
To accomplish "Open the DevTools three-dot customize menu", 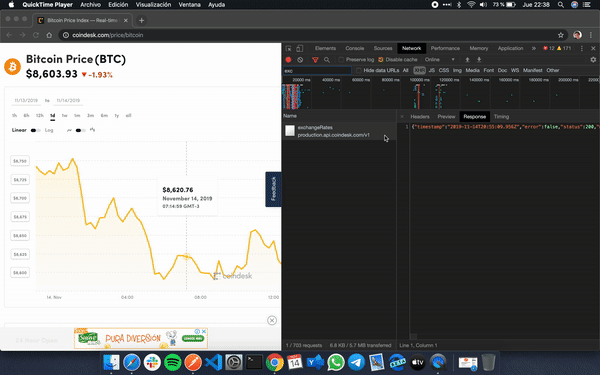I will 582,48.
